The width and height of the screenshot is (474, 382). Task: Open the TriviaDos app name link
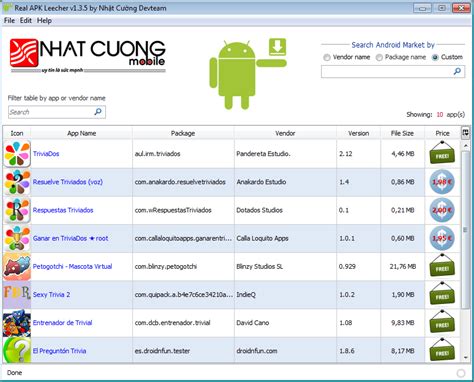(46, 154)
